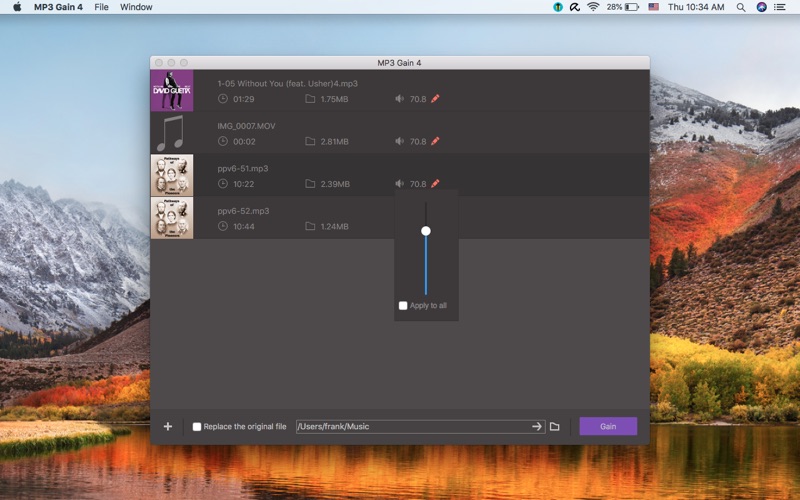Select the music note thumbnail for IMG_0007.MOV
The image size is (800, 500).
[172, 133]
